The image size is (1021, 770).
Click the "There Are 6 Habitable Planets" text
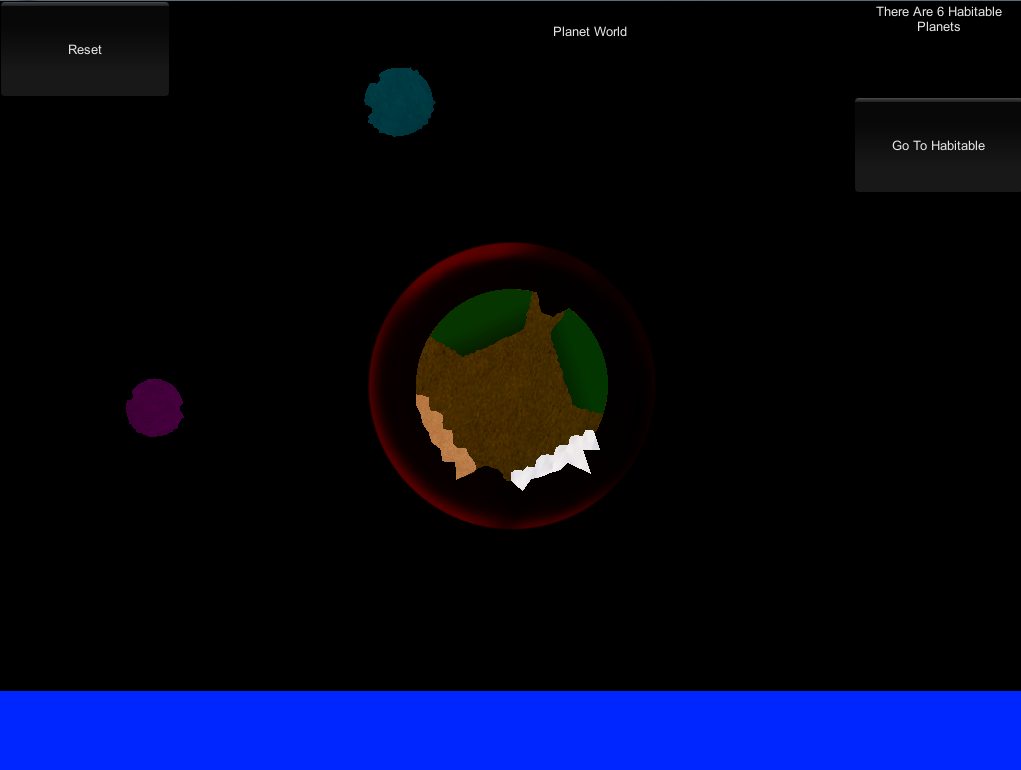point(938,19)
